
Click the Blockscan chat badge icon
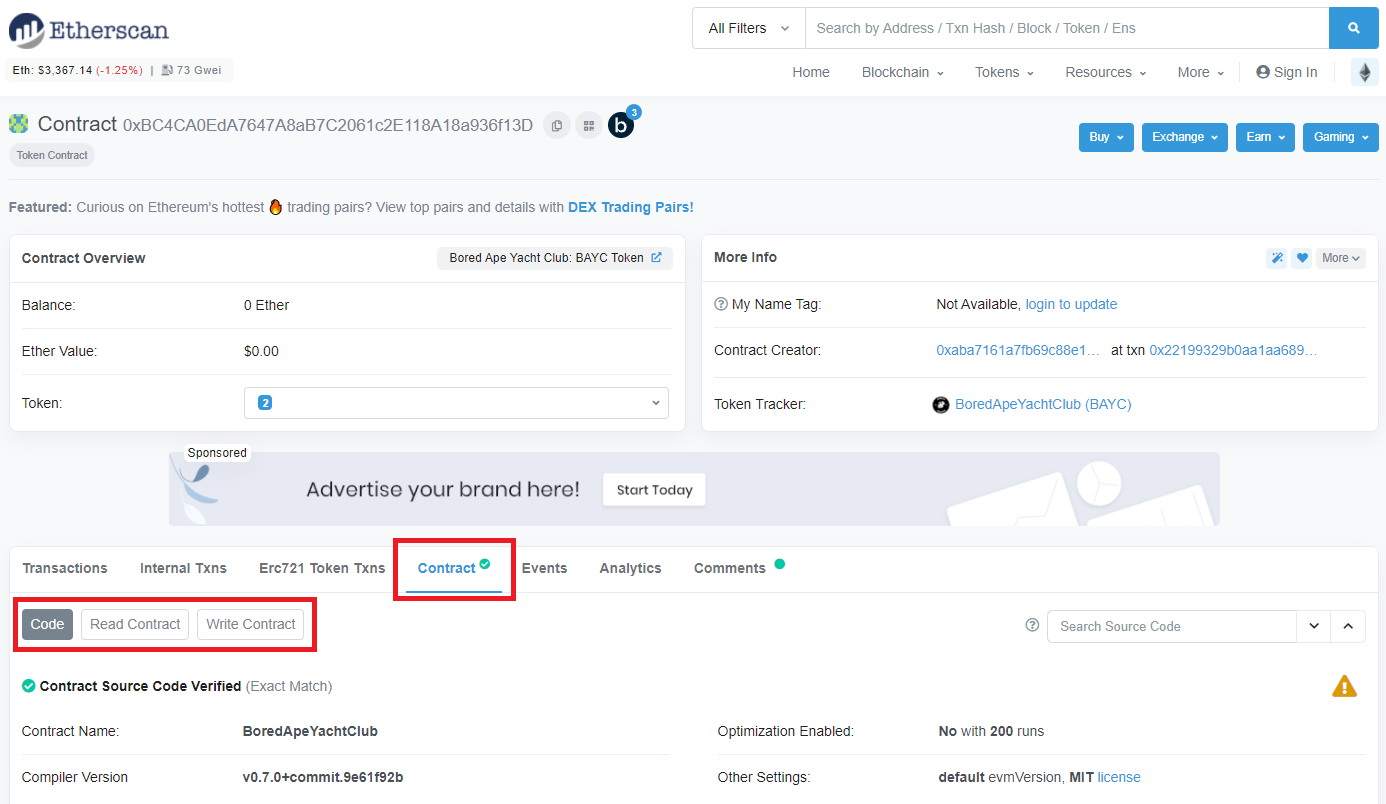coord(621,125)
